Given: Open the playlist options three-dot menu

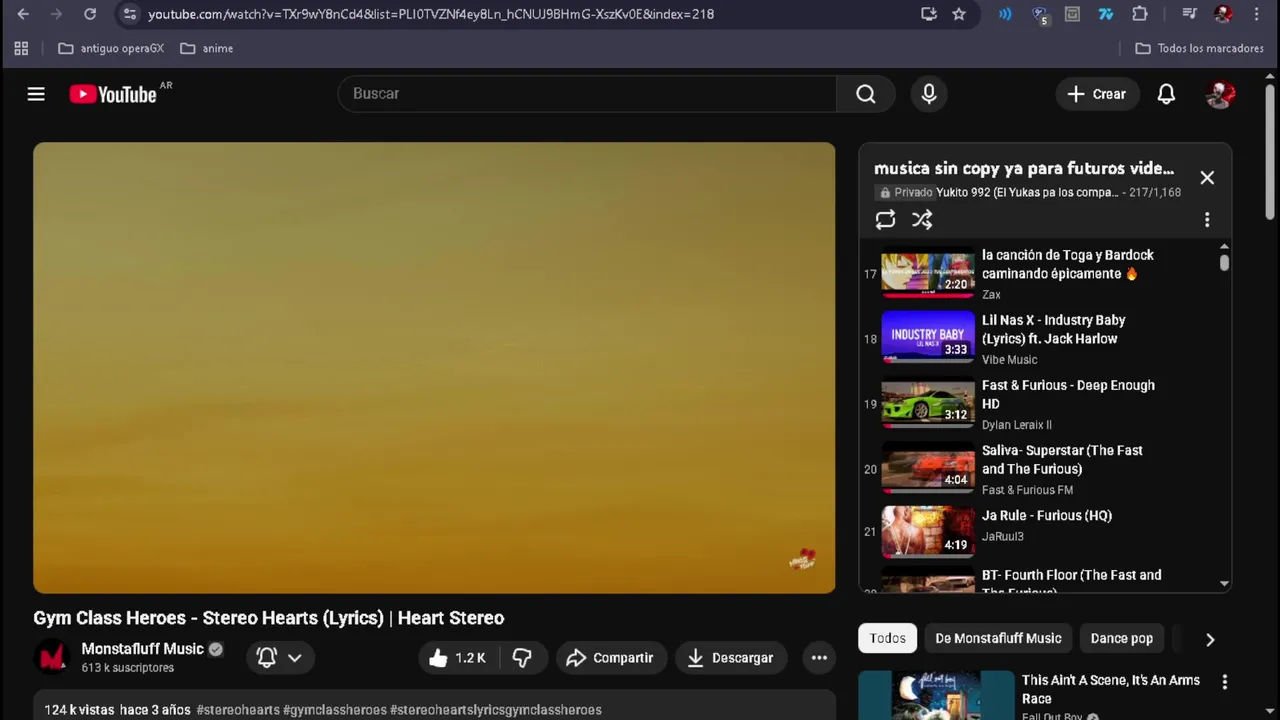Looking at the screenshot, I should click(x=1207, y=219).
